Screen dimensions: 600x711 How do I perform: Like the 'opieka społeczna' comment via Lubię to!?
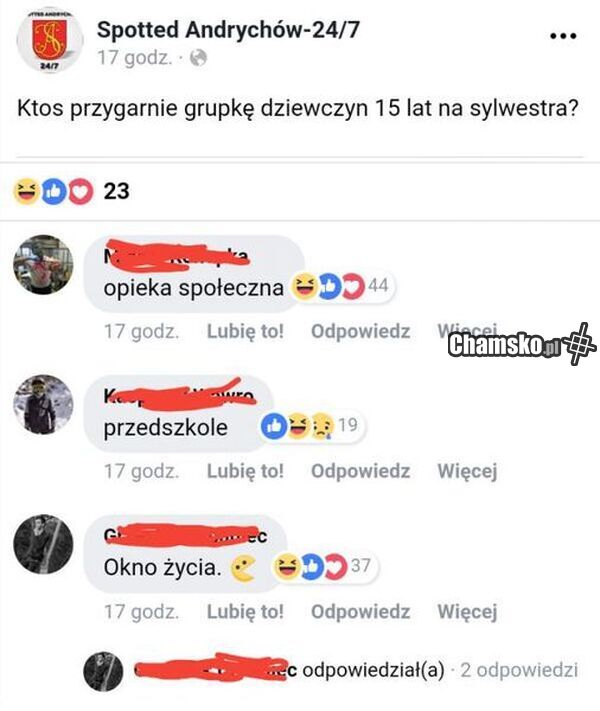coord(245,331)
